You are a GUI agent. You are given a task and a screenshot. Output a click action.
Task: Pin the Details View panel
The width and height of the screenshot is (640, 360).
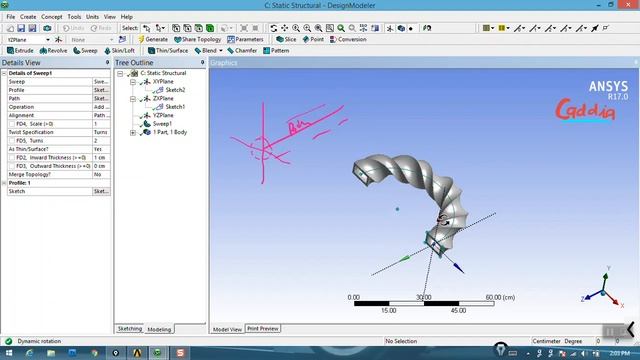107,62
